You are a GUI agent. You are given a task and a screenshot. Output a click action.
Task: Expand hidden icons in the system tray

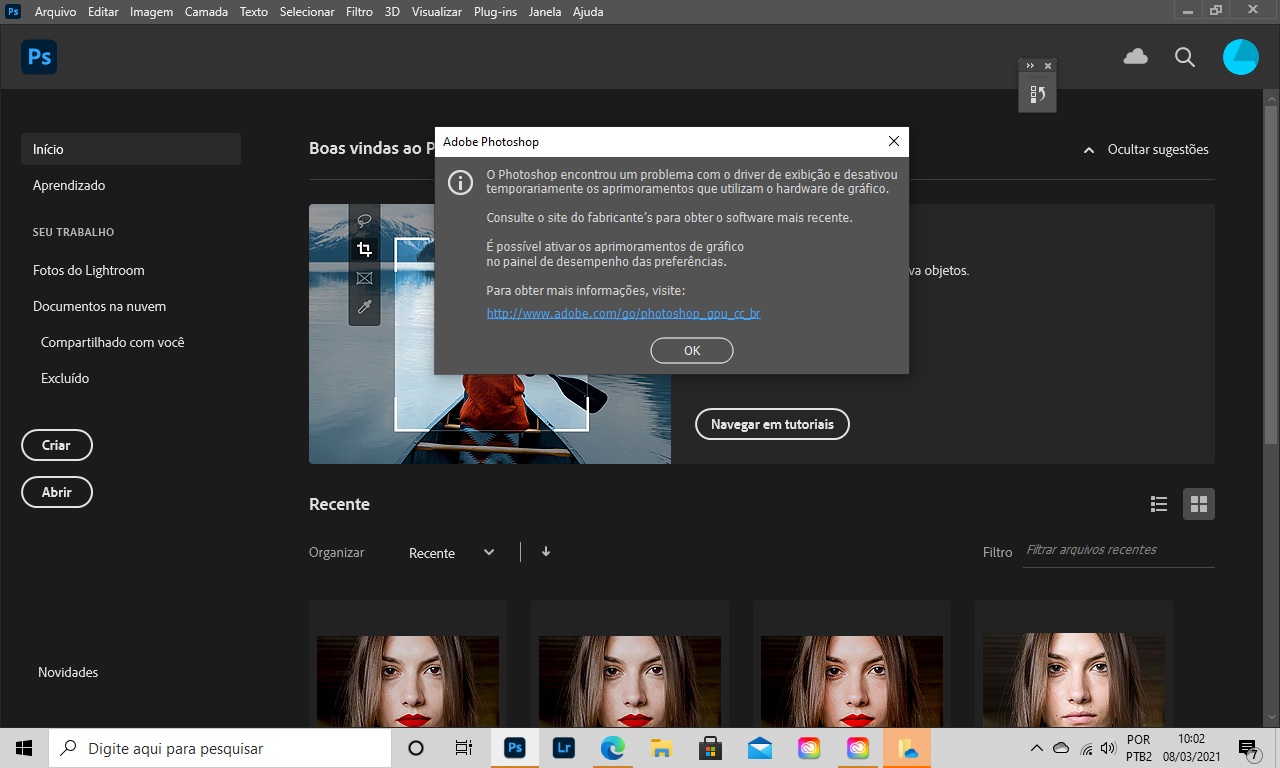(x=1037, y=747)
